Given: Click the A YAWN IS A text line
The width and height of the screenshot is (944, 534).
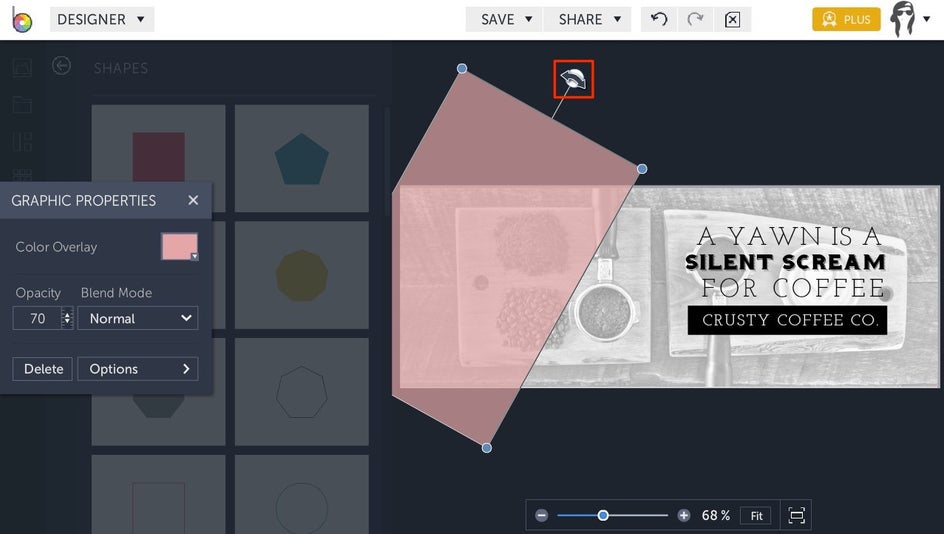Looking at the screenshot, I should point(789,237).
